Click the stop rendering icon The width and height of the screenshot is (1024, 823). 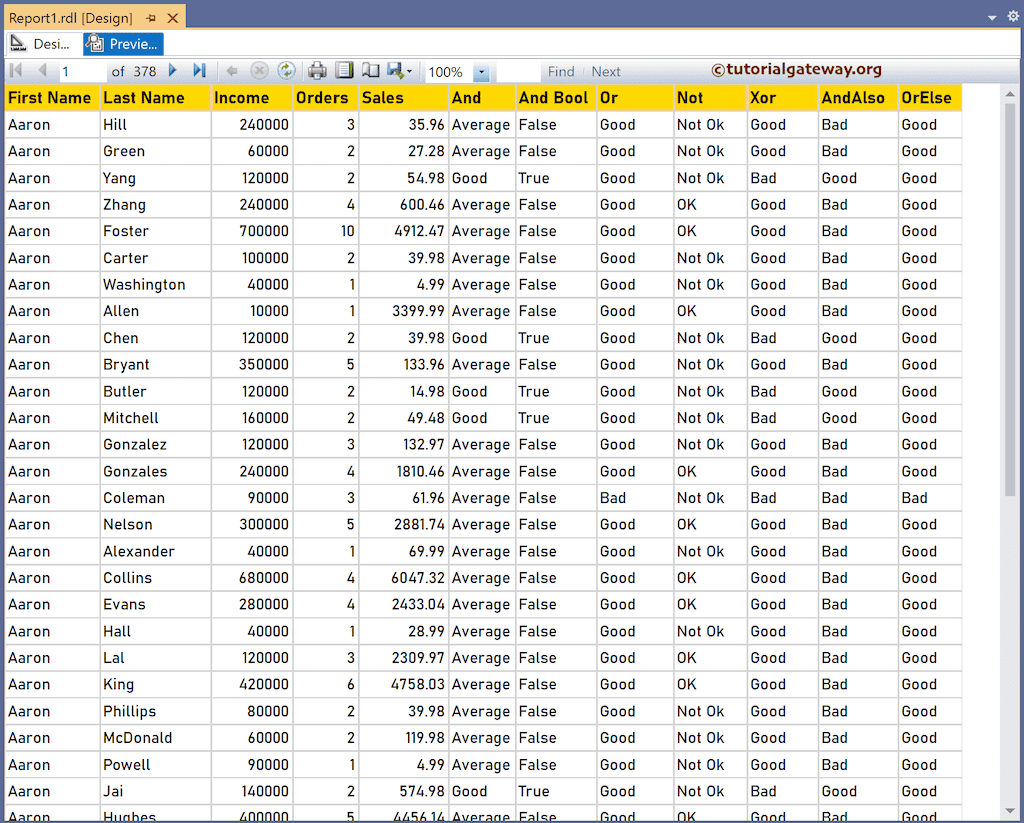coord(259,71)
